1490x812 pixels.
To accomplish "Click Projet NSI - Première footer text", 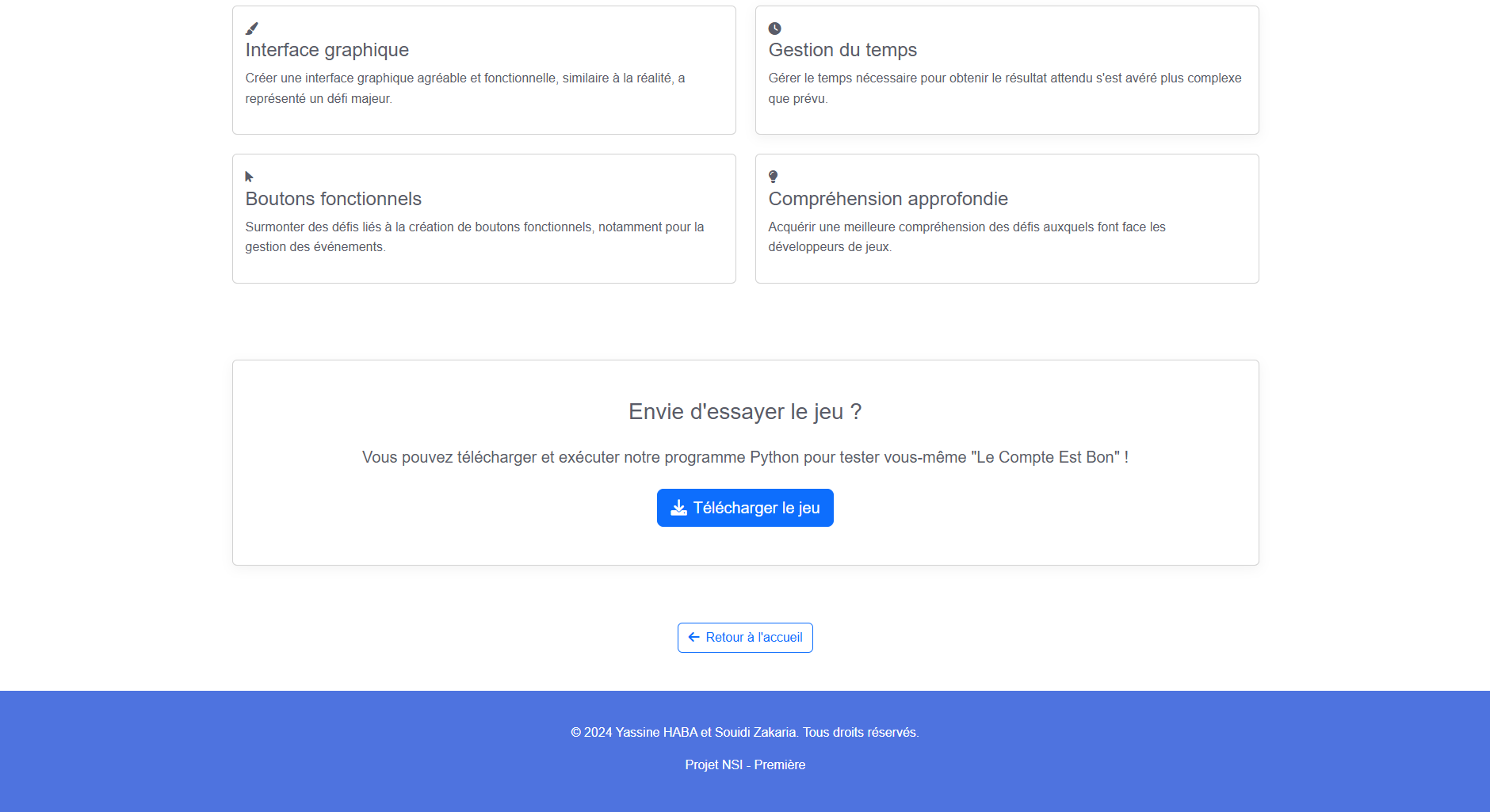I will coord(745,765).
